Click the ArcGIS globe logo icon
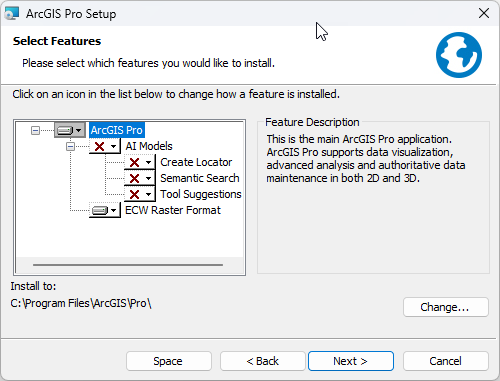Image resolution: width=500 pixels, height=381 pixels. [459, 55]
